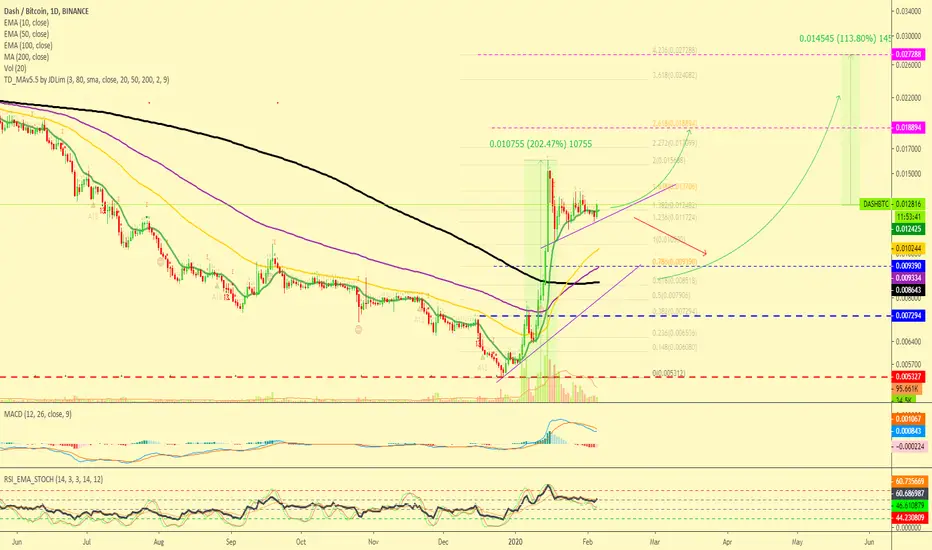932x550 pixels.
Task: Click the TD_MAv5.5 by JDLim indicator label
Action: (86, 80)
